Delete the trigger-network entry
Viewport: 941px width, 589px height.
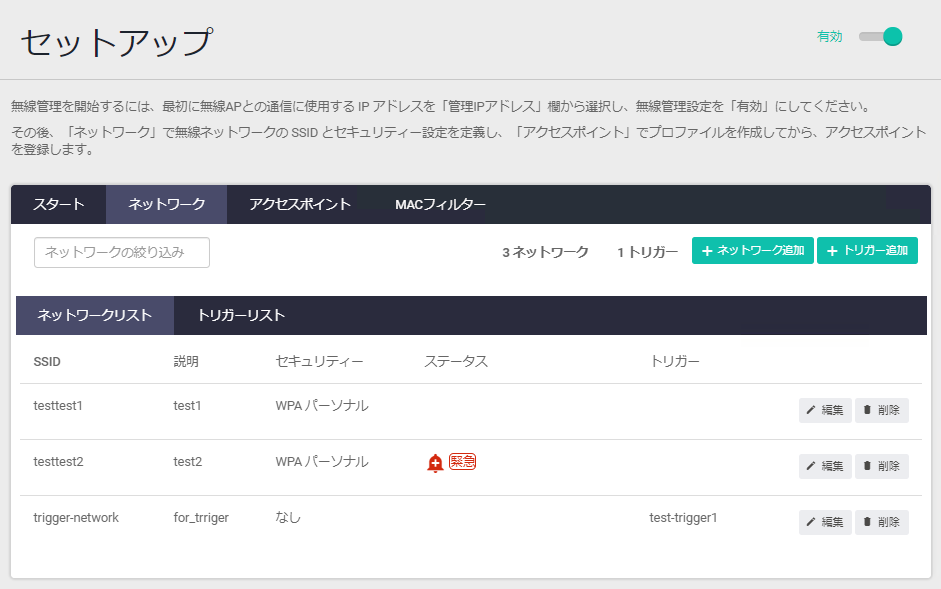pyautogui.click(x=881, y=522)
